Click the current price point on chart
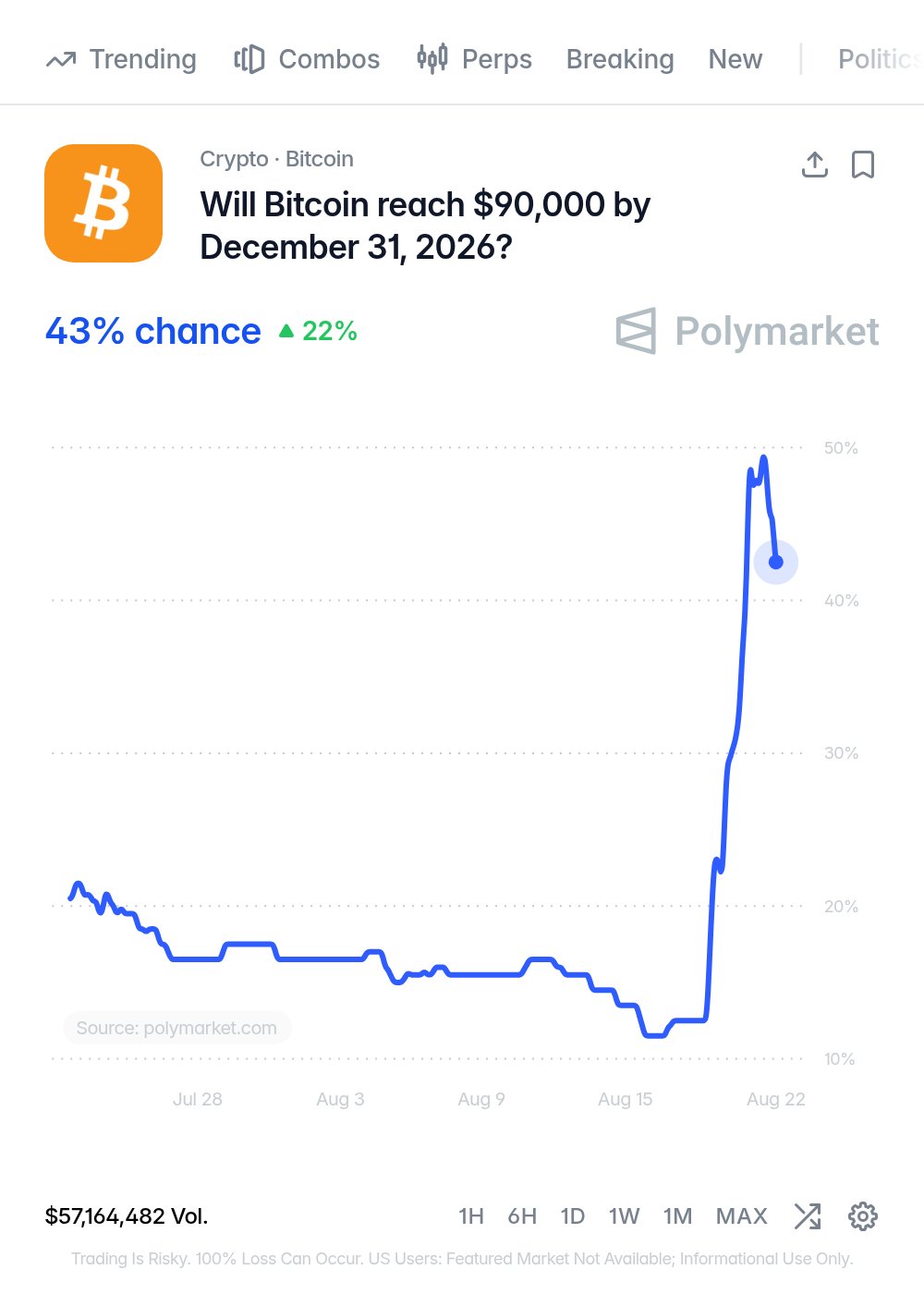The height and width of the screenshot is (1294, 924). [x=776, y=562]
